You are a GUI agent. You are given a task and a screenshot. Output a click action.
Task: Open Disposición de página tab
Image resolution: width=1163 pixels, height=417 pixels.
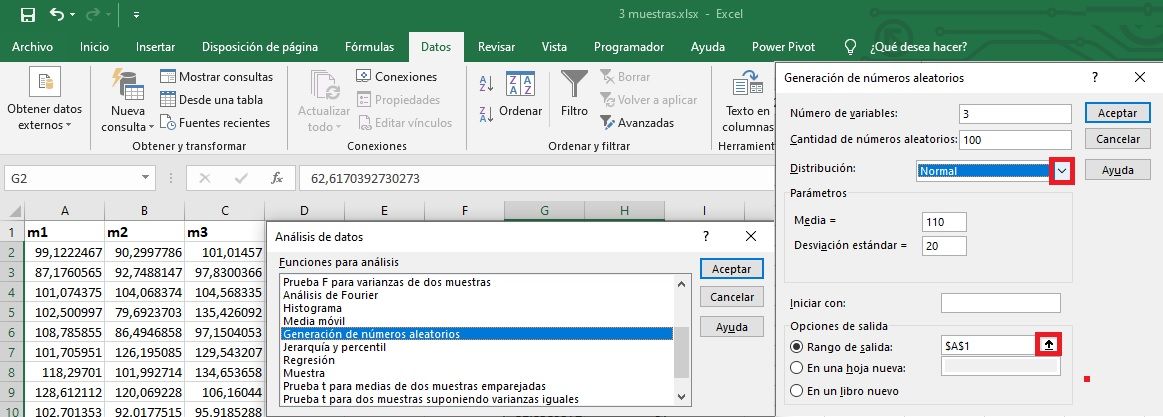point(260,47)
